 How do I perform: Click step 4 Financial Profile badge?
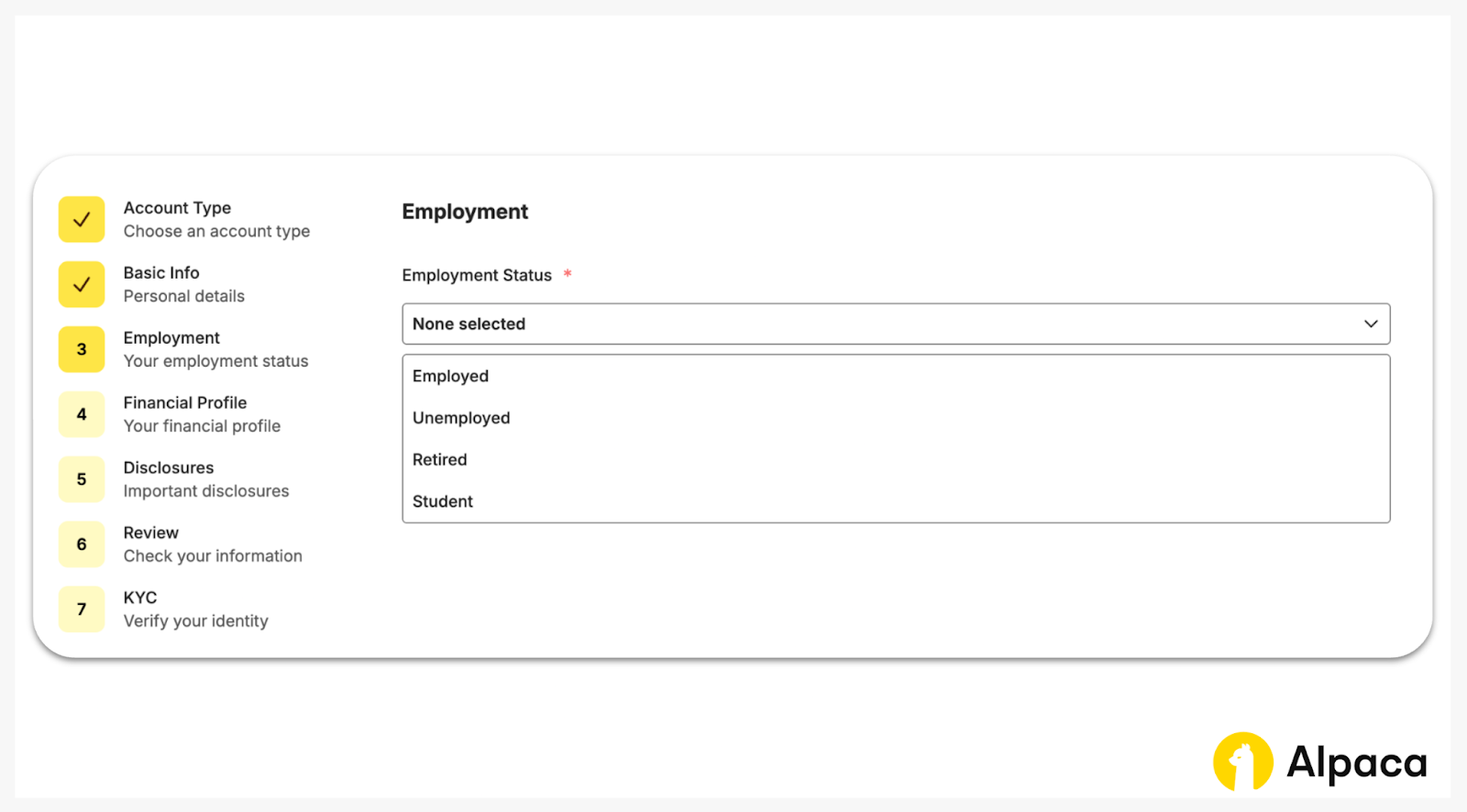pos(82,414)
